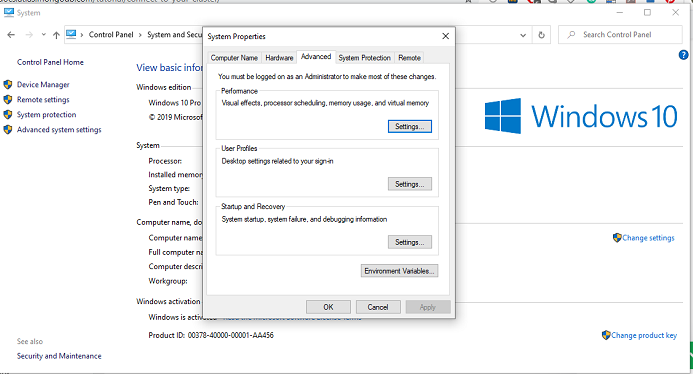The image size is (693, 374).
Task: Click the Product ID text
Action: tap(211, 335)
